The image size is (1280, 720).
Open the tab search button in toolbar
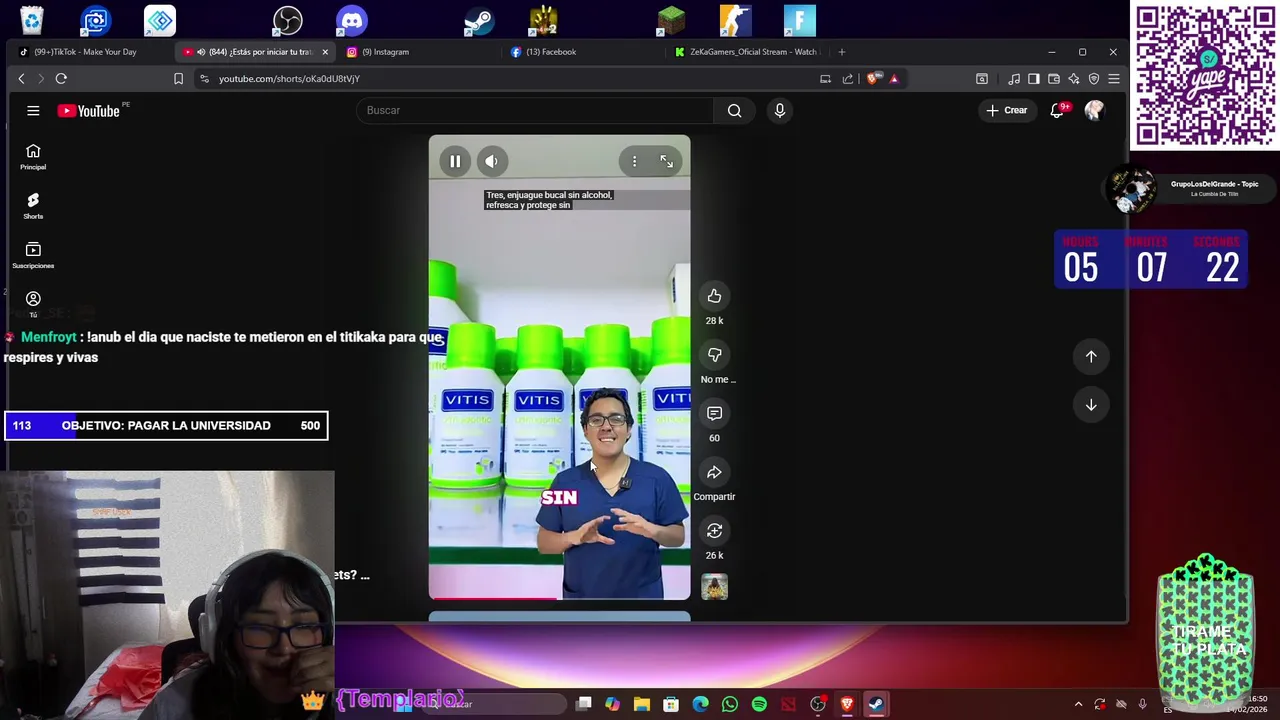point(982,79)
